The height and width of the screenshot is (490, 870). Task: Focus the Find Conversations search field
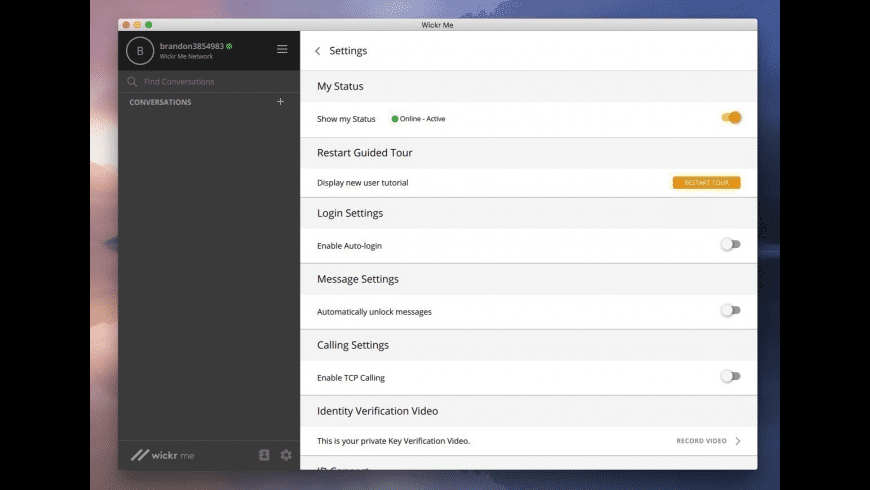[209, 82]
